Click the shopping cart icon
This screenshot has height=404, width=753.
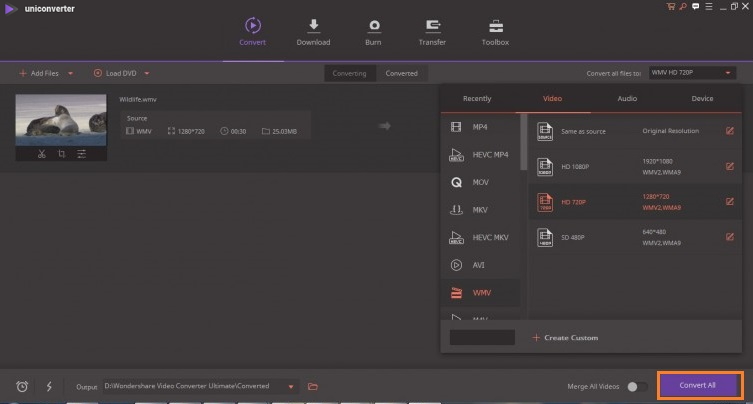[670, 6]
